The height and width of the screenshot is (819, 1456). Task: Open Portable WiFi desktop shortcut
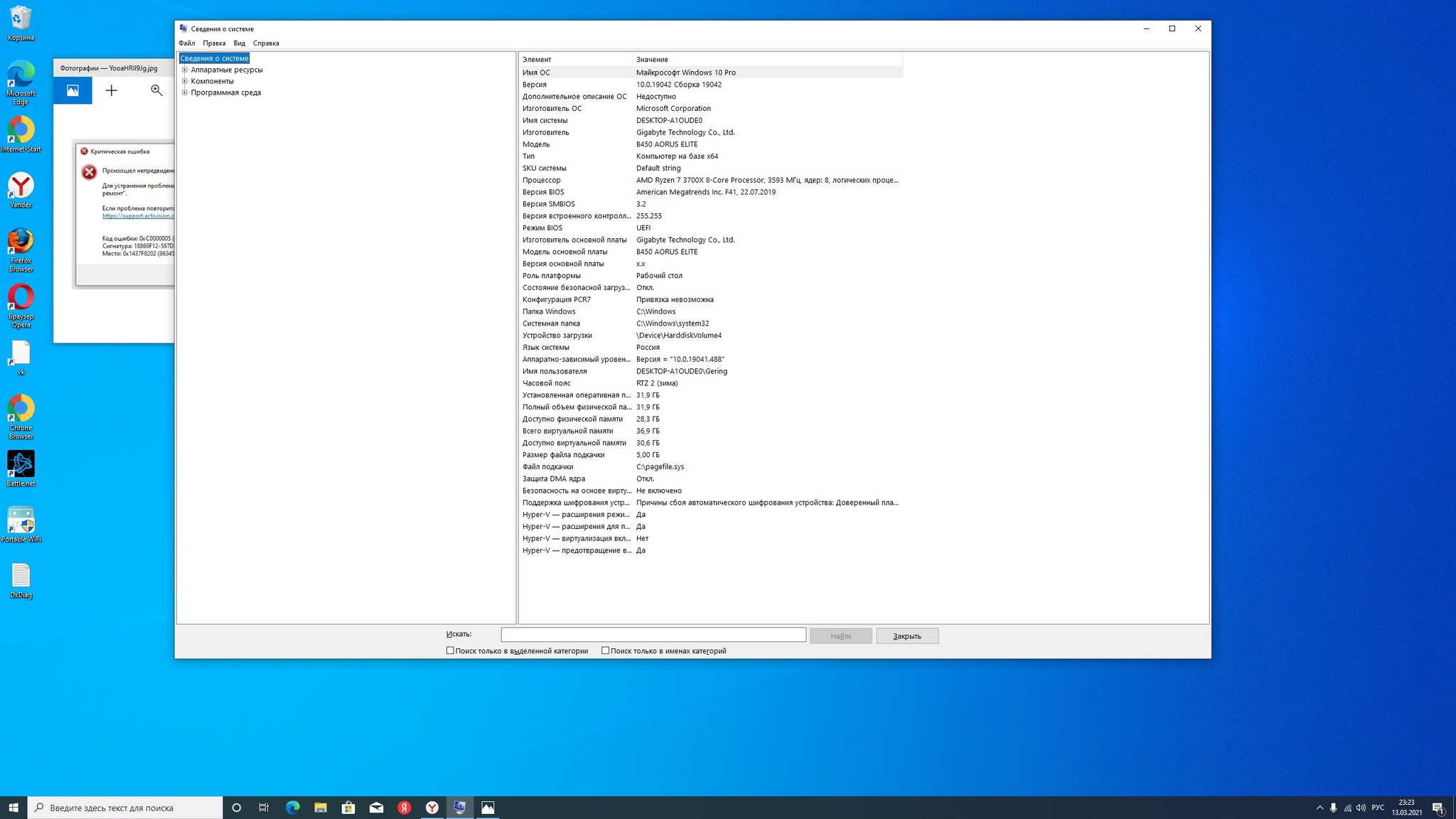coord(21,525)
